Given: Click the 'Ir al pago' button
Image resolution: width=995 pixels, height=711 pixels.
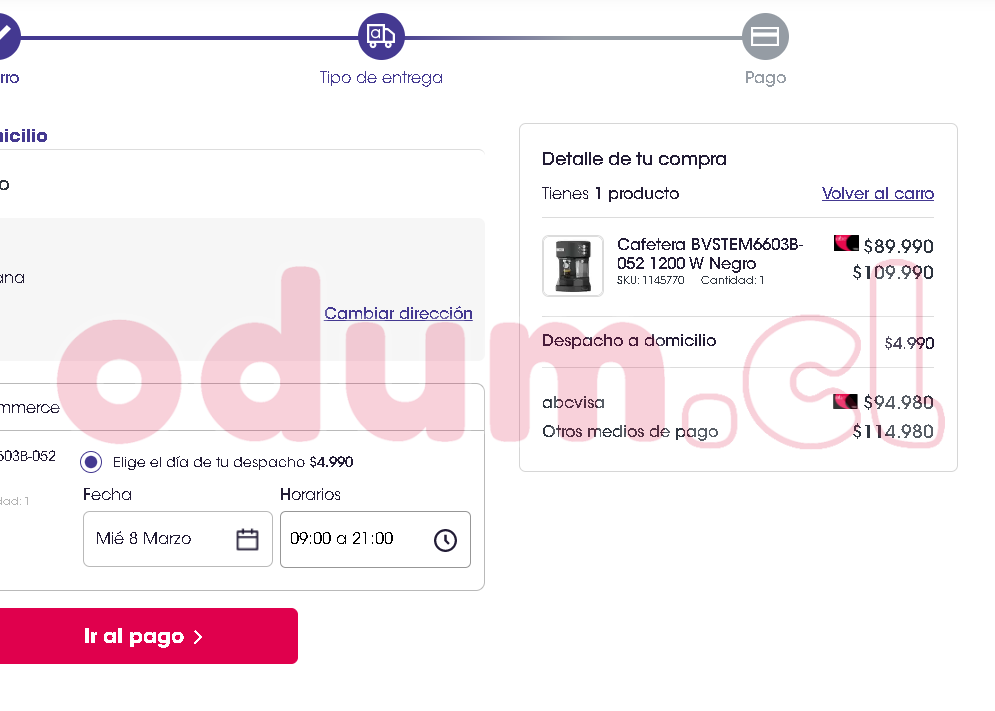Looking at the screenshot, I should click(x=148, y=636).
